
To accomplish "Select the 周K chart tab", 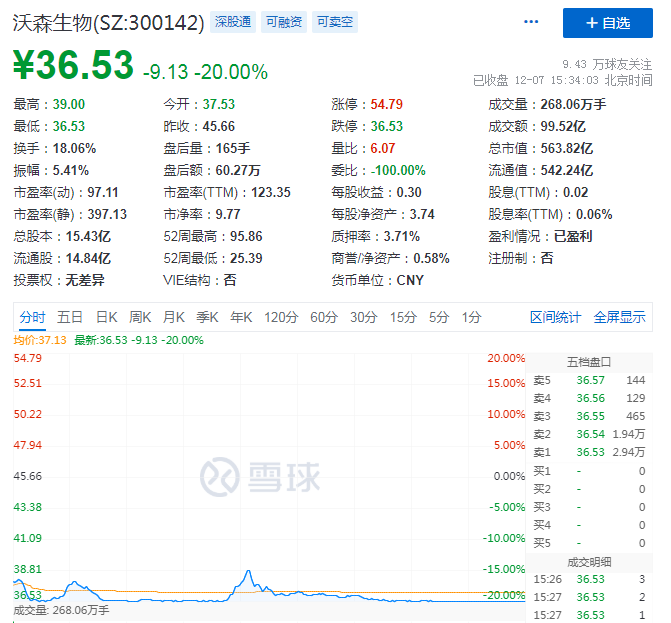I will [140, 317].
